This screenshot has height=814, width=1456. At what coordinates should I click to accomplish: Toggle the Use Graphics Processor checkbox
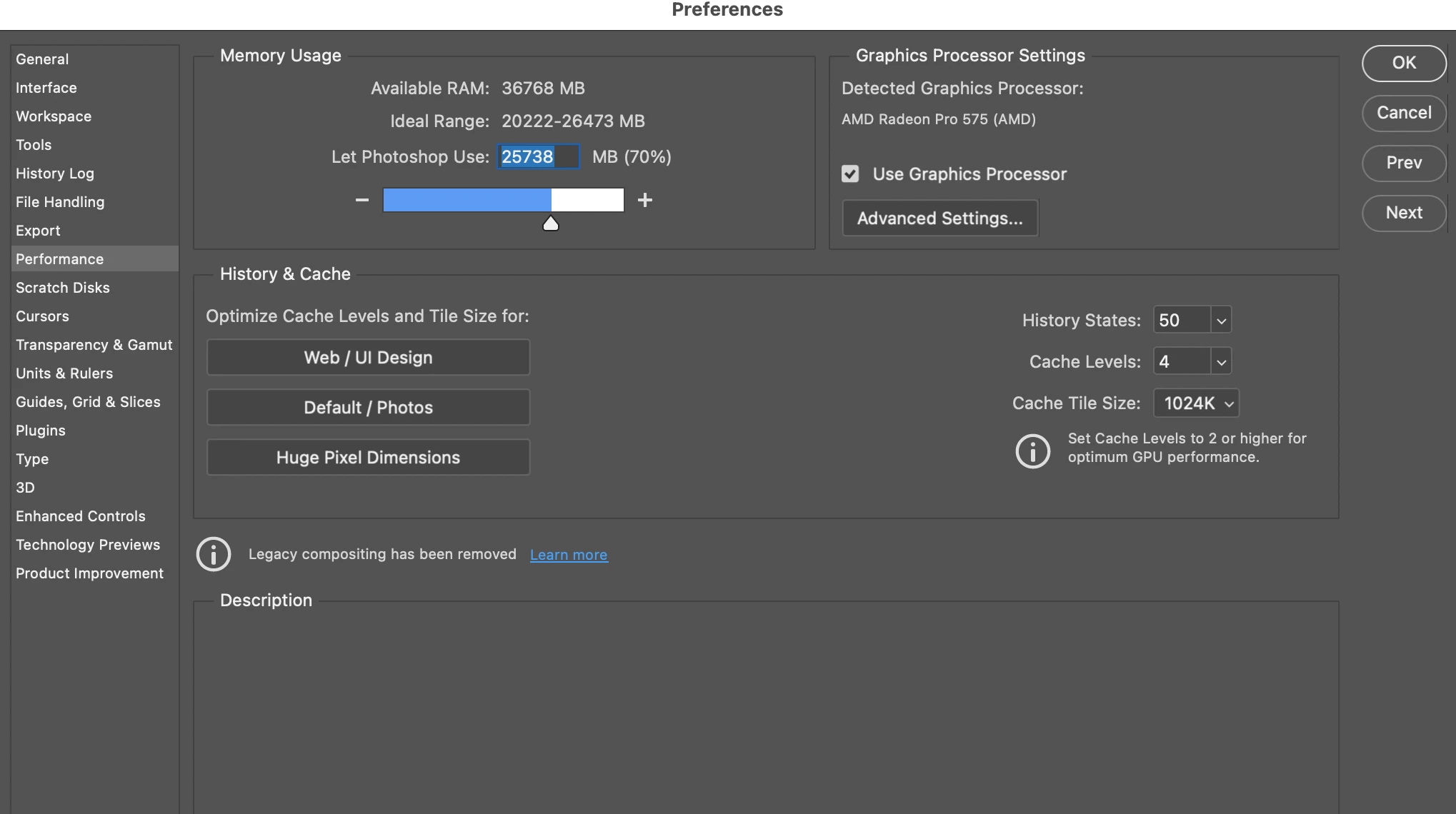[850, 174]
